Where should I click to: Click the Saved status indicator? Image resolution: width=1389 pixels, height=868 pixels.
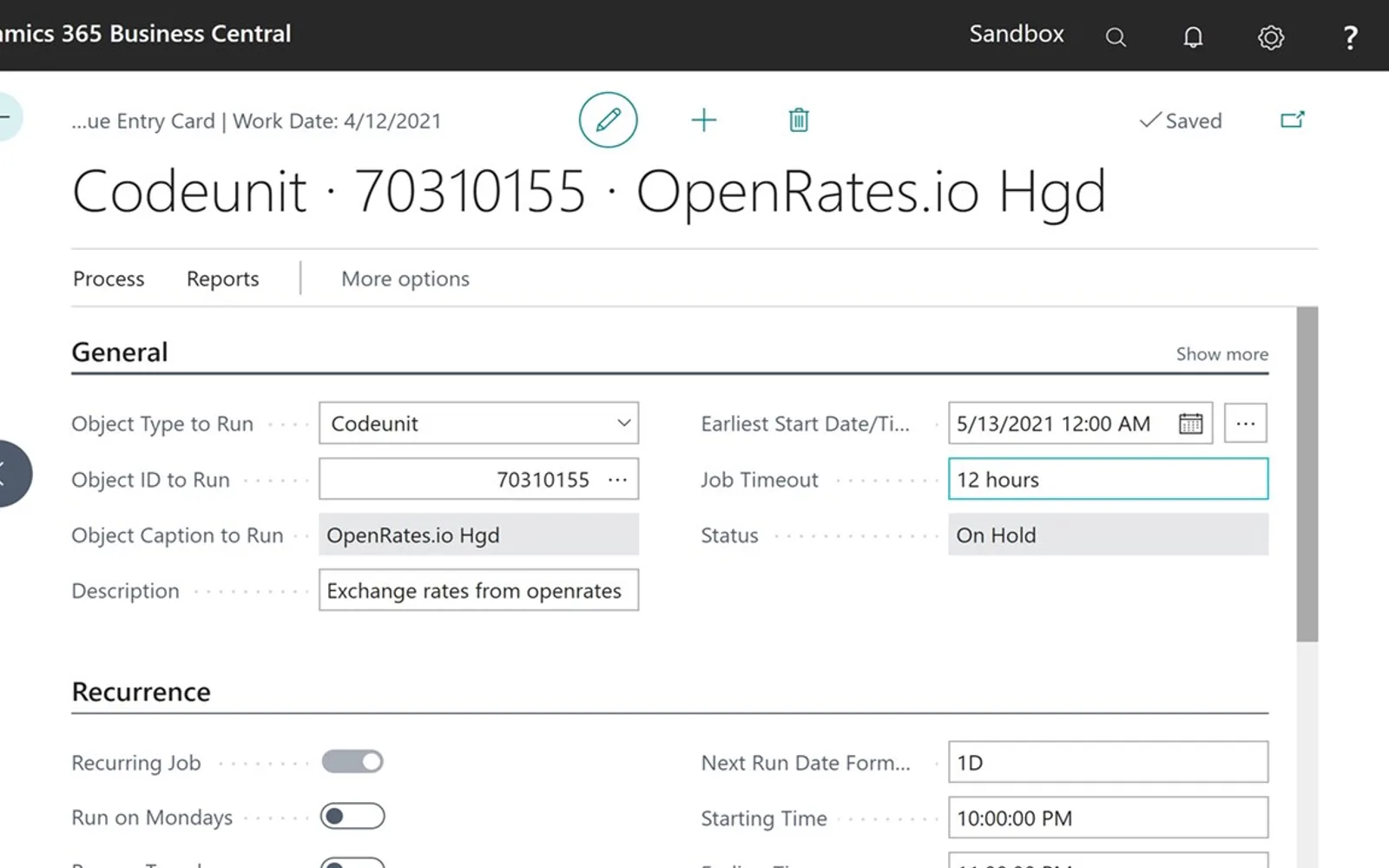[1181, 121]
